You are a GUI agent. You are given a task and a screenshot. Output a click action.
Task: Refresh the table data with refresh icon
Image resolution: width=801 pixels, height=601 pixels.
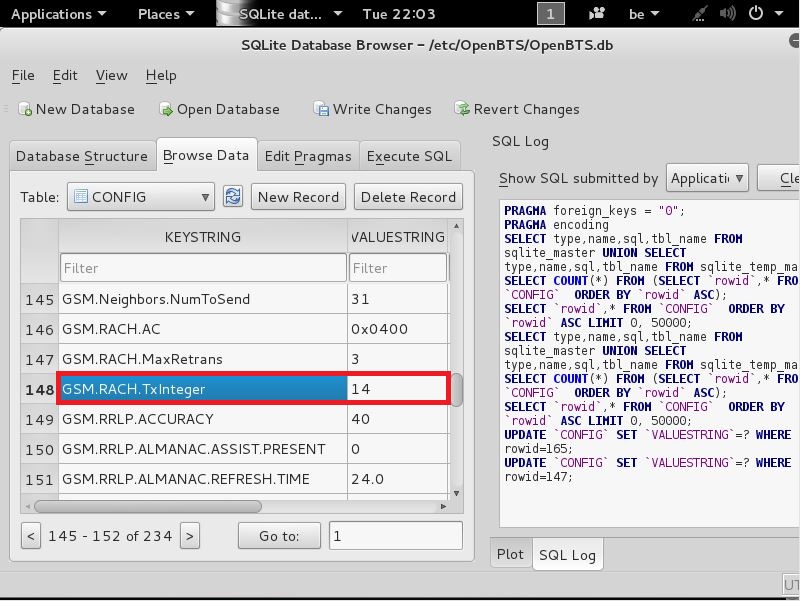(x=233, y=197)
